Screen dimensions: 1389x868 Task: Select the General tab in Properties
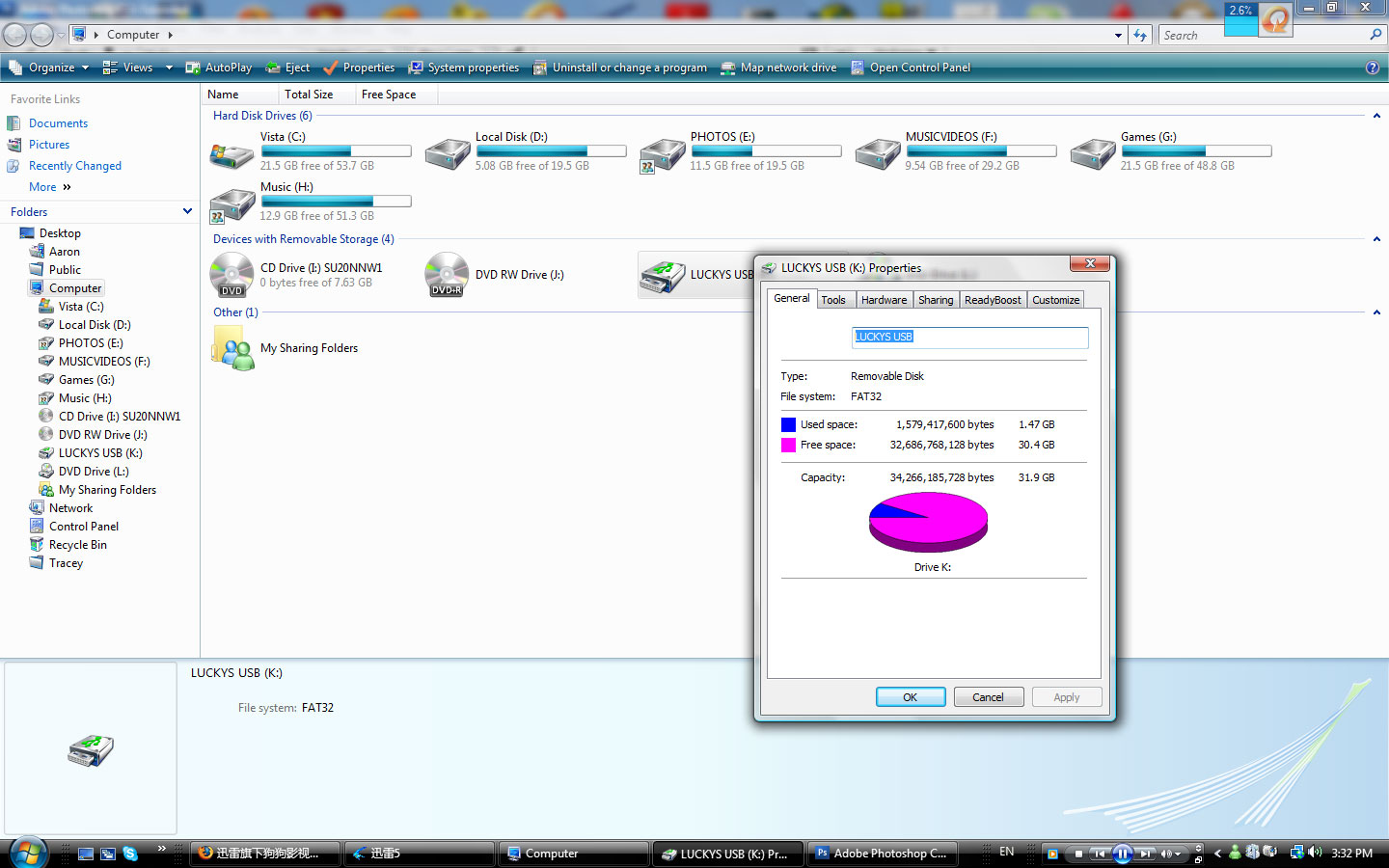coord(792,298)
